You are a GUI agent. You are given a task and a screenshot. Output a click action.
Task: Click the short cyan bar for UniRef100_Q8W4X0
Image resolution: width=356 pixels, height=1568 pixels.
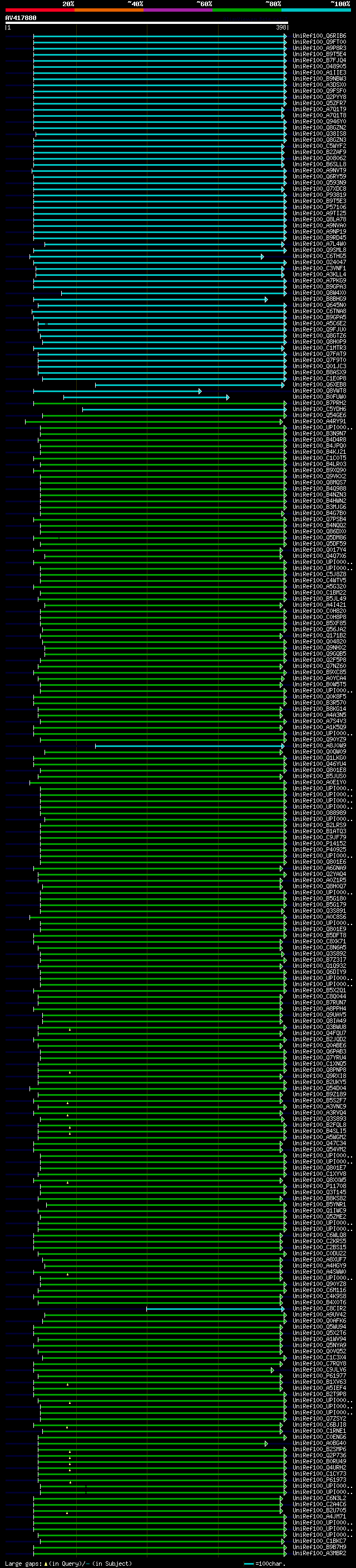coord(174,293)
